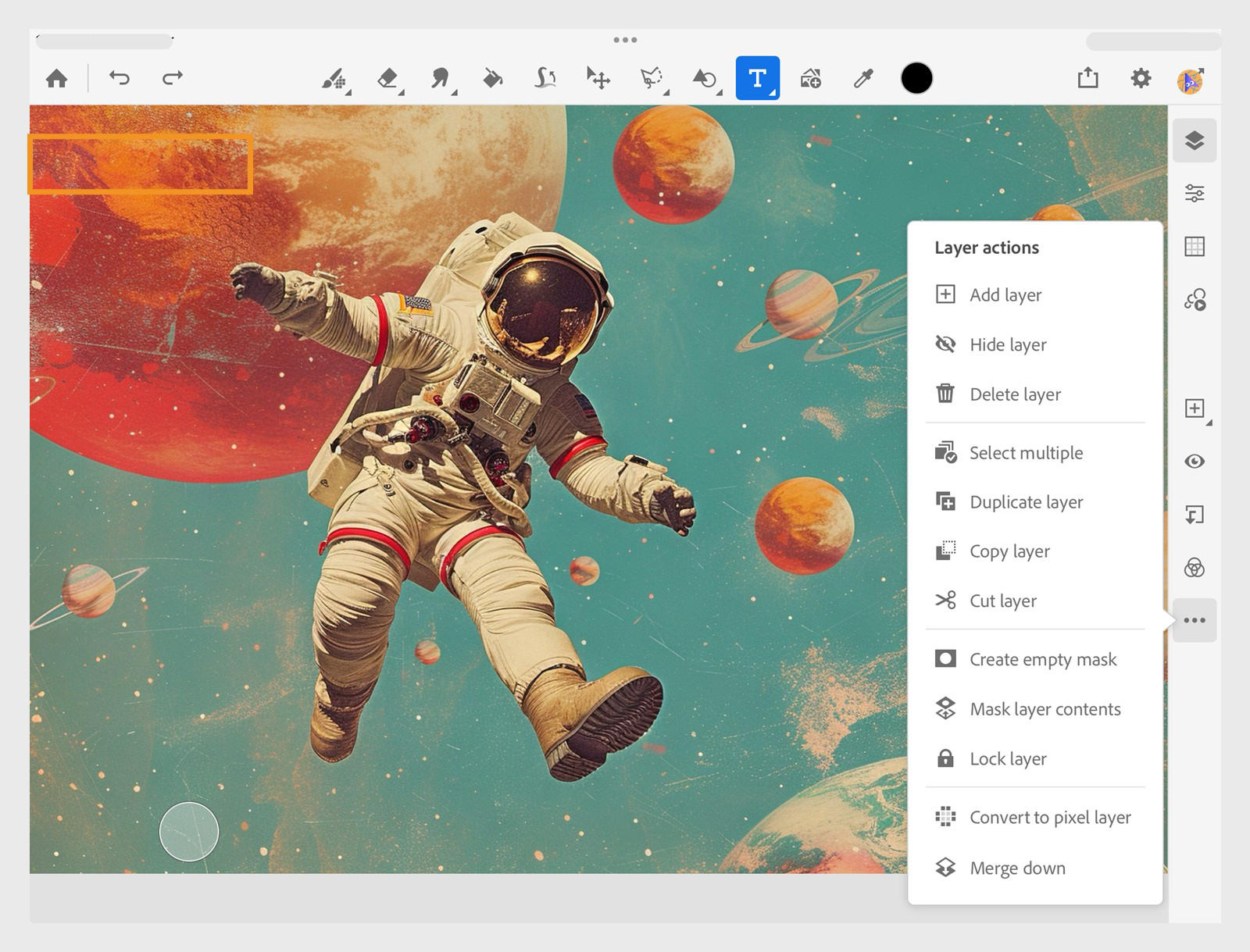Expand Eraser tool options triangle
The image size is (1250, 952).
401,94
